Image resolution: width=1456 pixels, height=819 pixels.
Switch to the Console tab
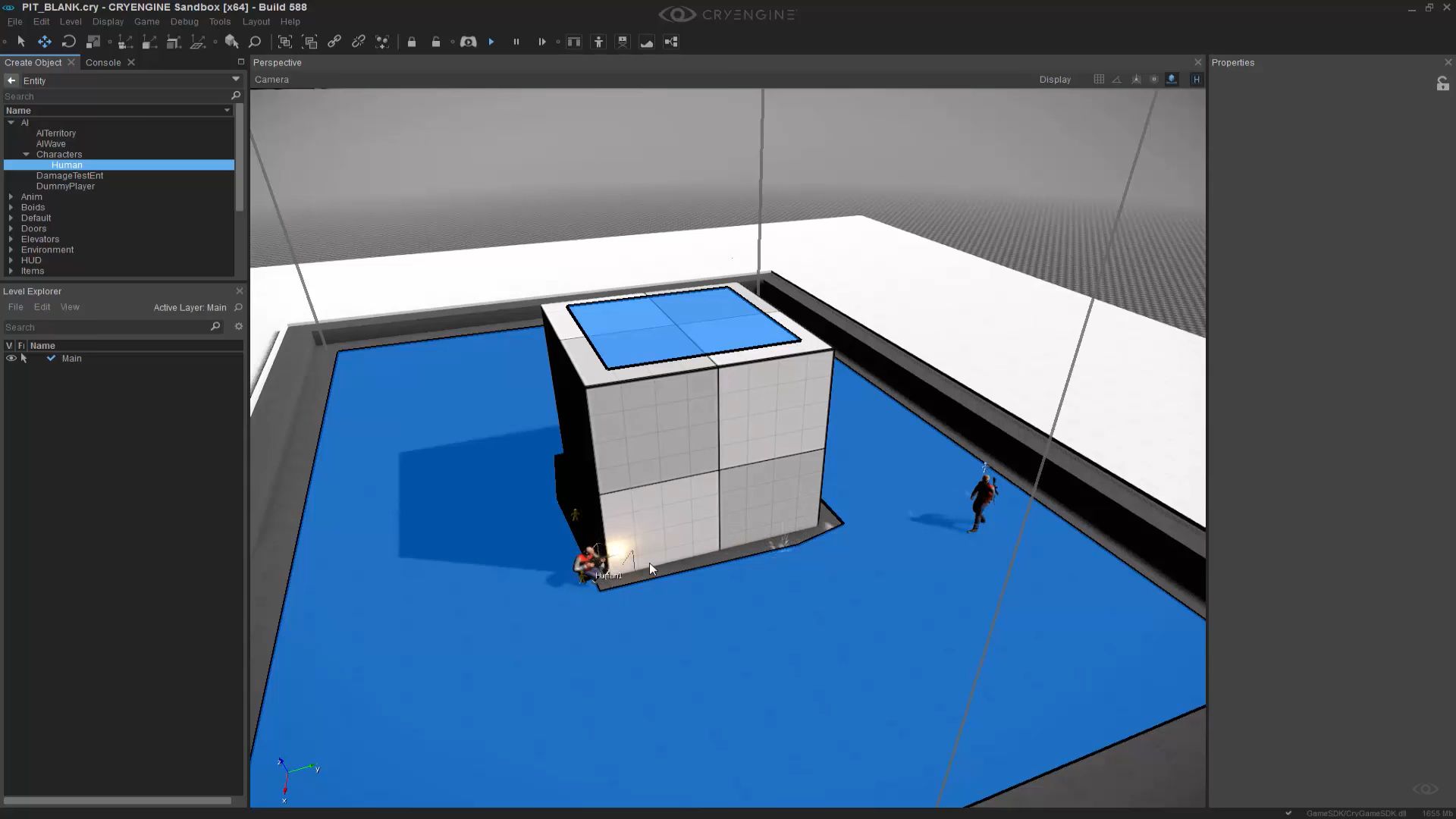(103, 62)
